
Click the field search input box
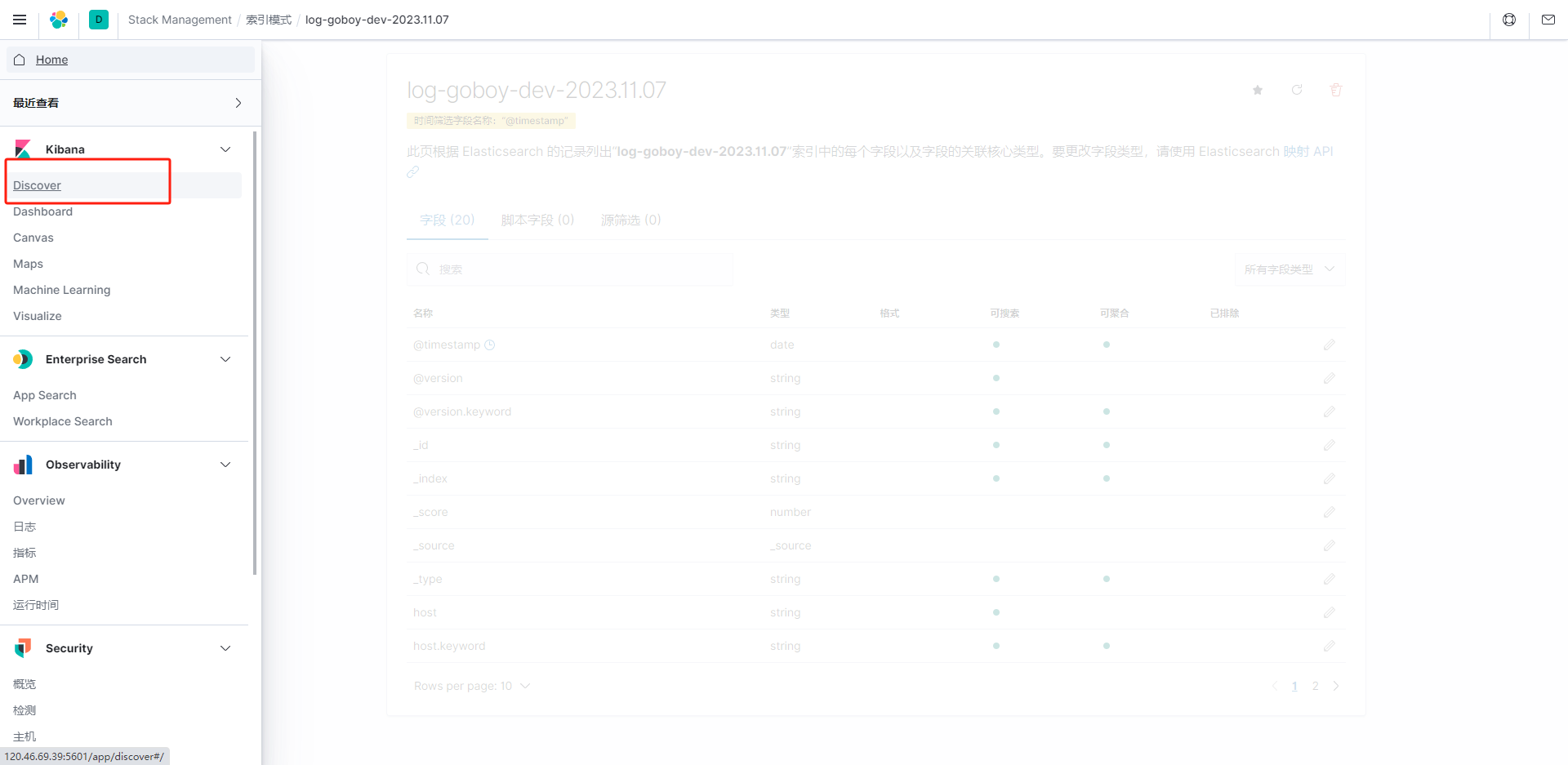coord(569,269)
